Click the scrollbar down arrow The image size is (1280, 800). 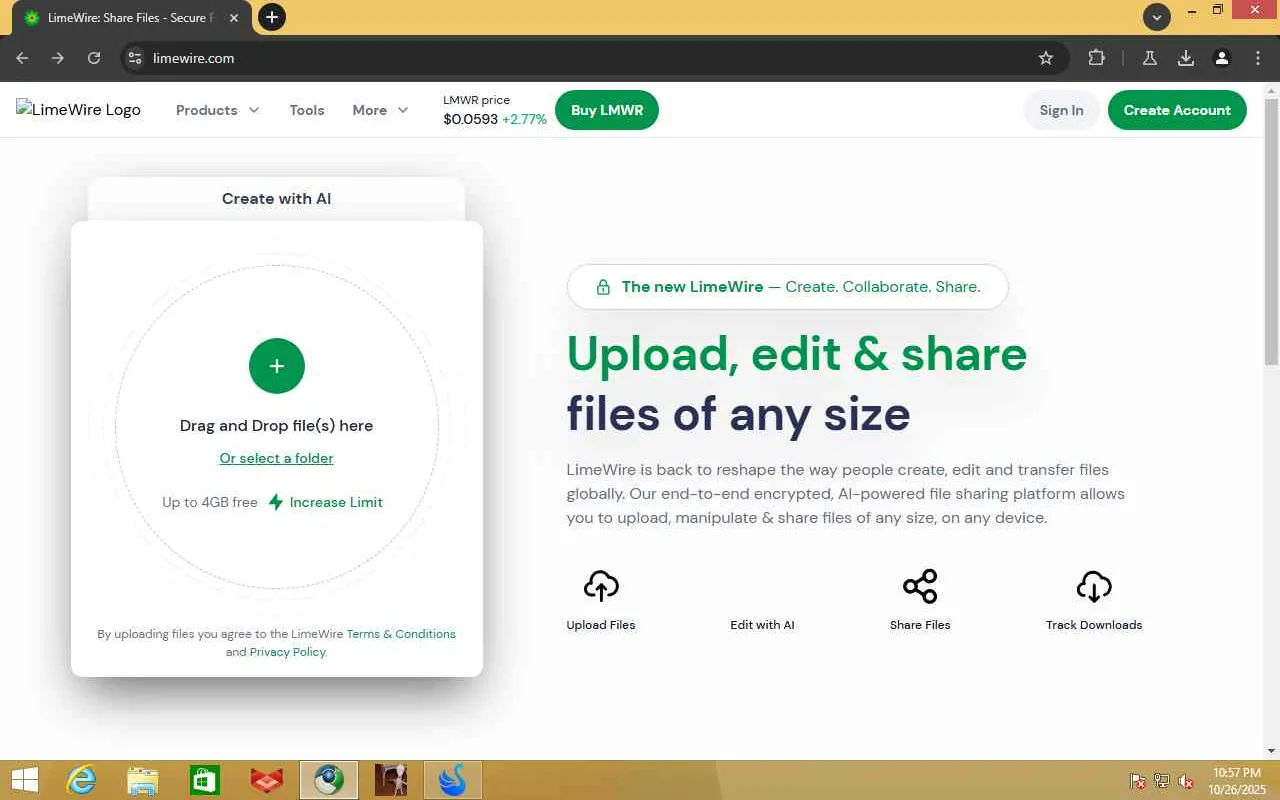(x=1272, y=751)
